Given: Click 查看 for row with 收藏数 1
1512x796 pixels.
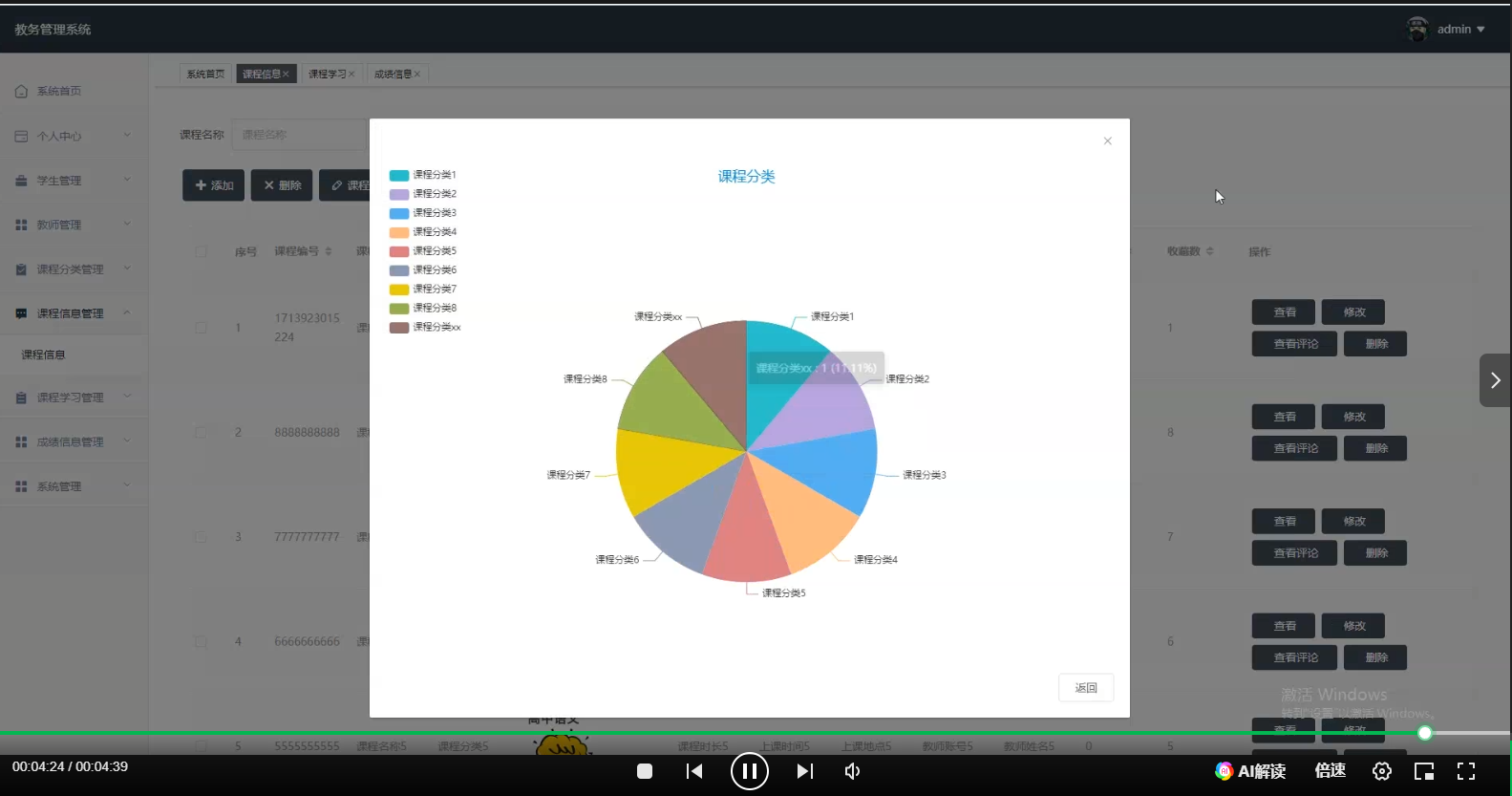Looking at the screenshot, I should click(x=1284, y=312).
